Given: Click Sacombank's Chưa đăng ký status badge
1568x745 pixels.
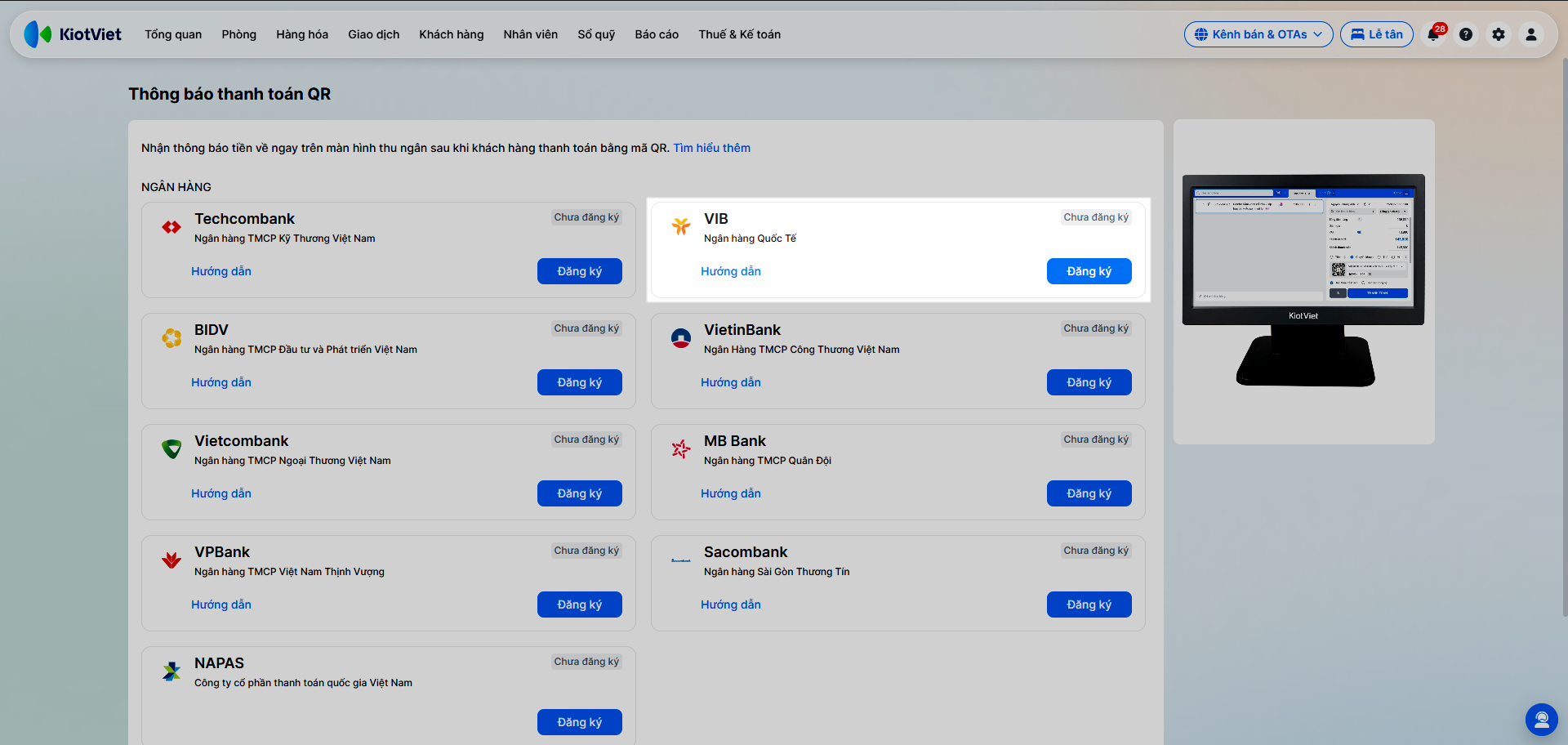Looking at the screenshot, I should (1096, 551).
